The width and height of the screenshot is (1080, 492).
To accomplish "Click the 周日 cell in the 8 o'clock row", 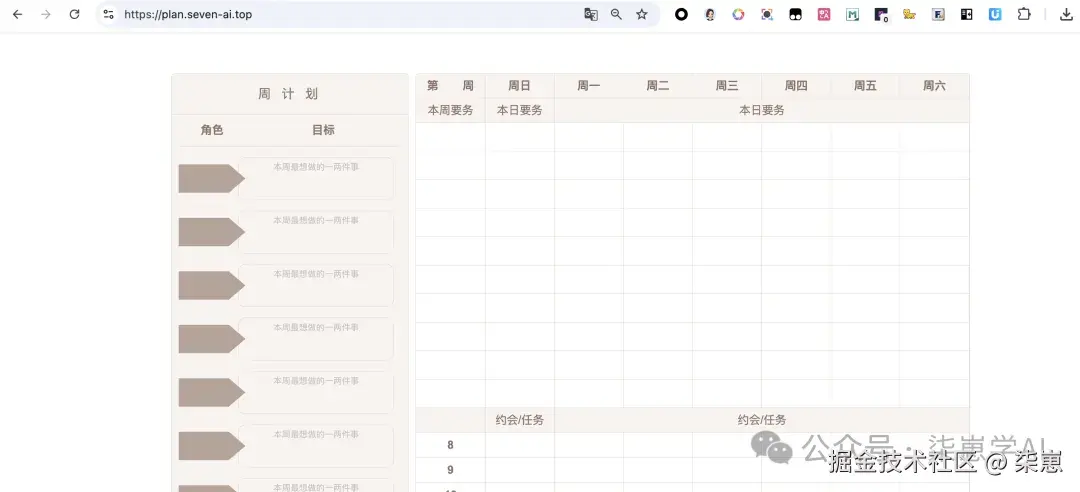I will tap(519, 445).
